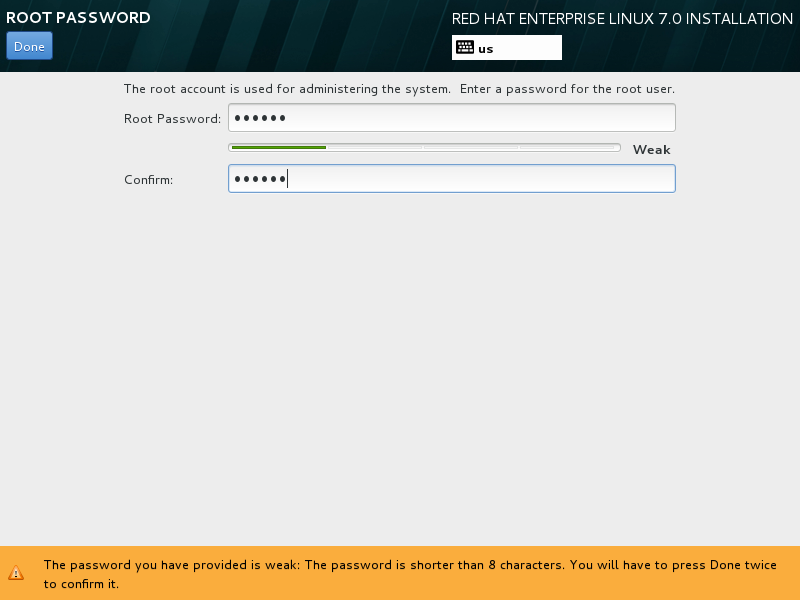Click the green filled strength bar segment
This screenshot has width=800, height=600.
click(x=278, y=148)
